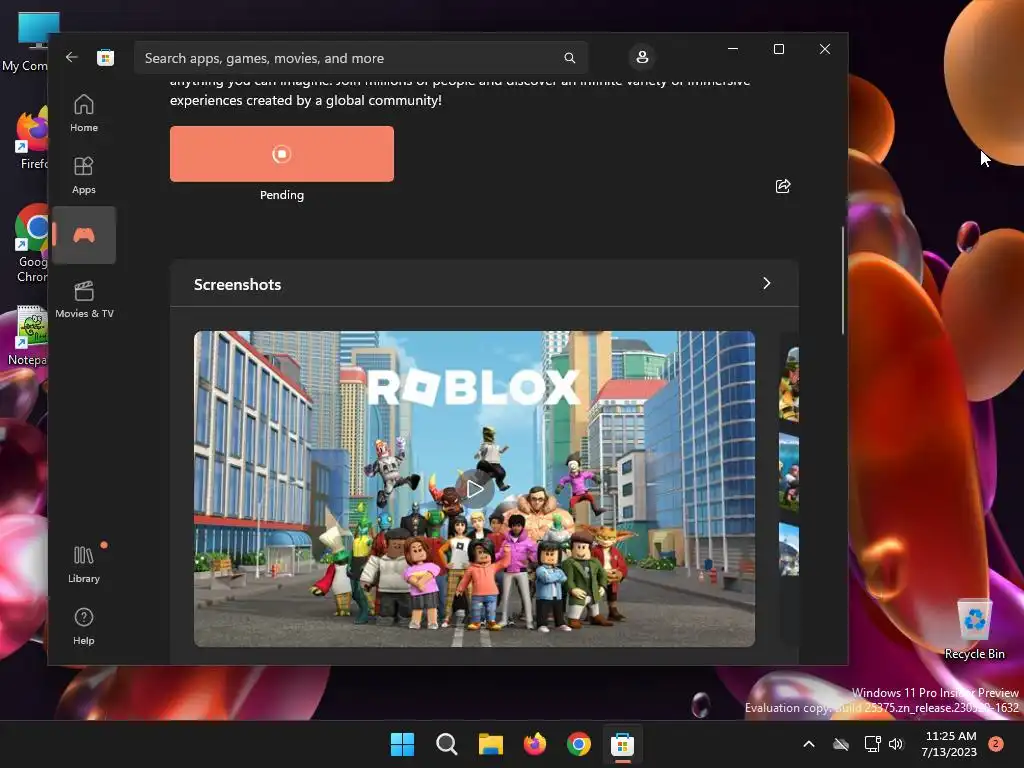Open Apps section in sidebar
Viewport: 1024px width, 768px height.
[x=84, y=175]
